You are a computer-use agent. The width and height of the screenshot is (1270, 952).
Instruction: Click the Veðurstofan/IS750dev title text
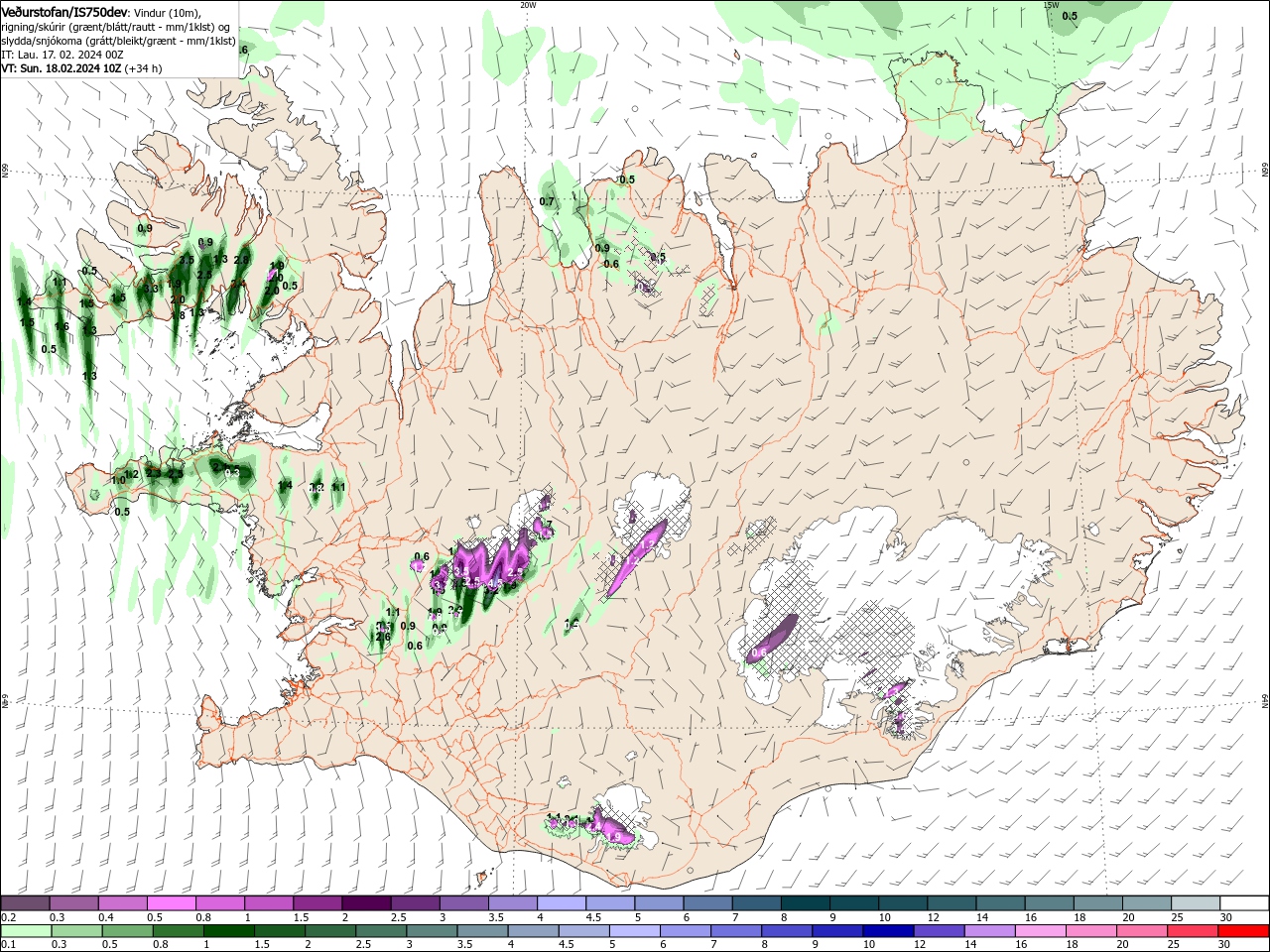click(64, 11)
